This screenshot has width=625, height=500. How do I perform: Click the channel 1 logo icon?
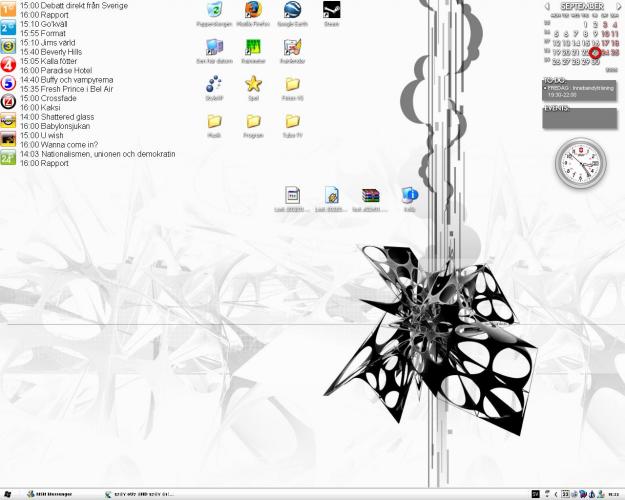coord(8,9)
